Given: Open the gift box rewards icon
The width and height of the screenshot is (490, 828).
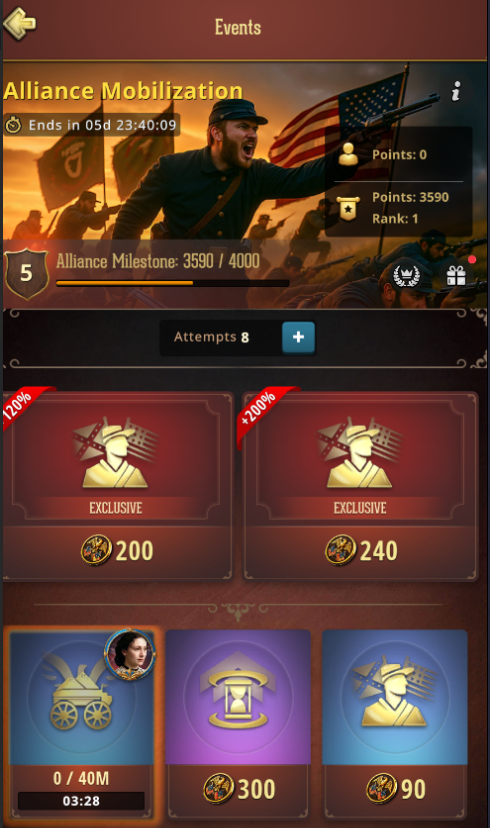Looking at the screenshot, I should [456, 275].
